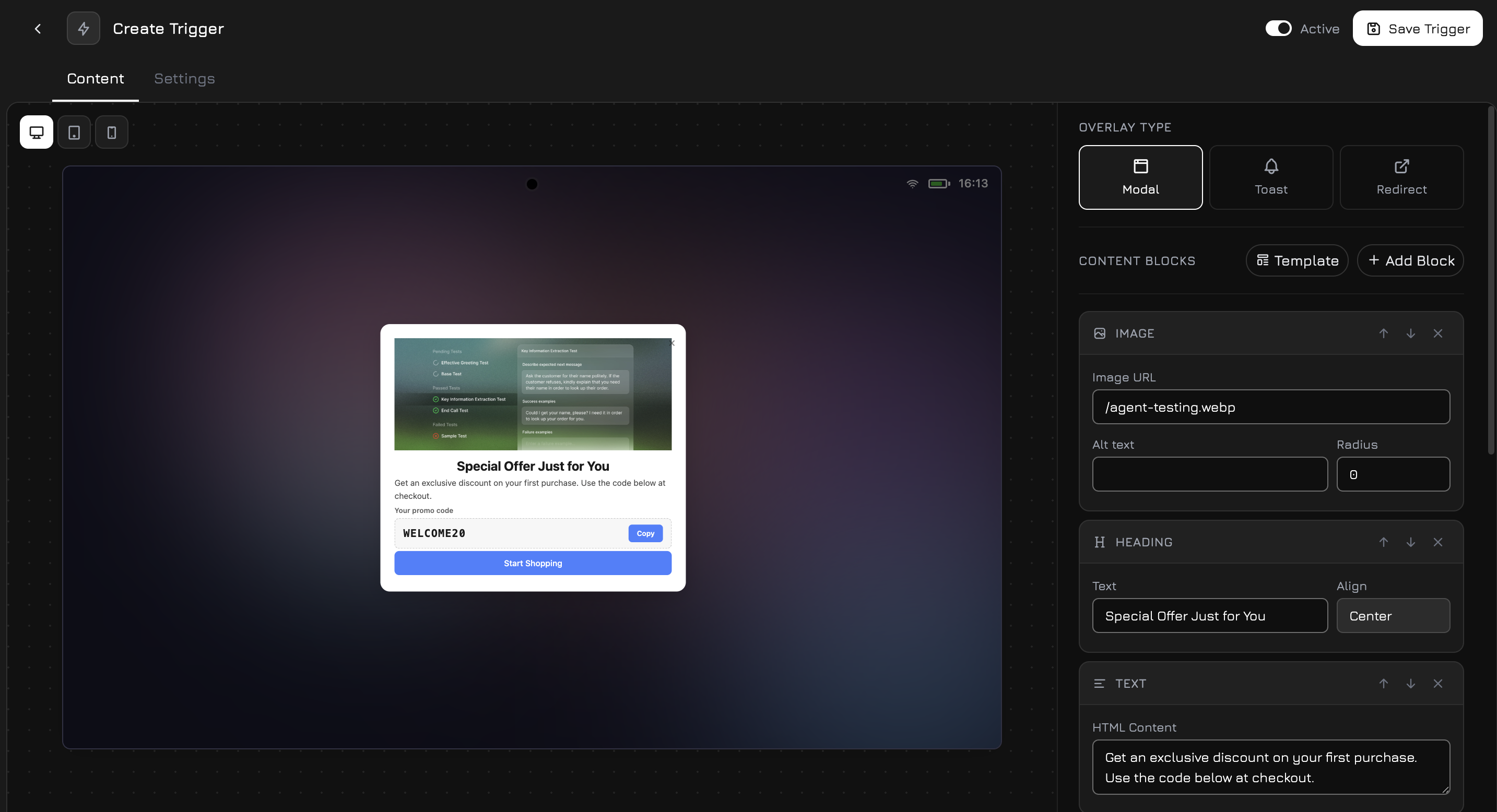Select the Content tab
Viewport: 1497px width, 812px height.
(95, 78)
